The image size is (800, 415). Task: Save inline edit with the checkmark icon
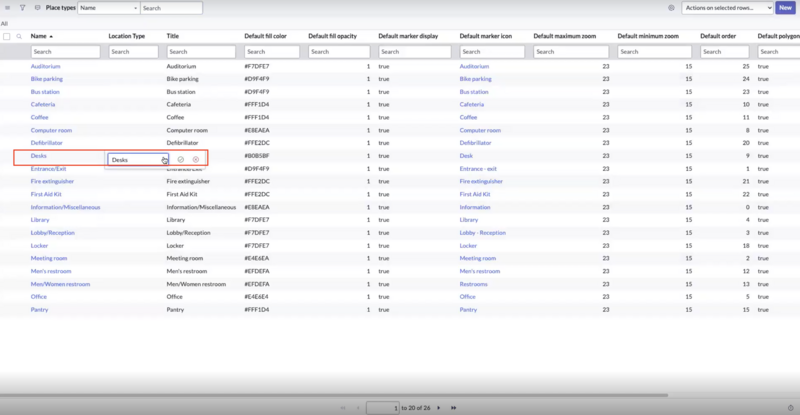tap(181, 159)
